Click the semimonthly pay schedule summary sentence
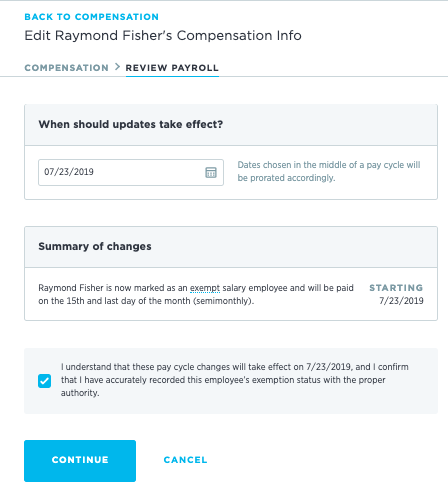The width and height of the screenshot is (448, 495). point(196,294)
